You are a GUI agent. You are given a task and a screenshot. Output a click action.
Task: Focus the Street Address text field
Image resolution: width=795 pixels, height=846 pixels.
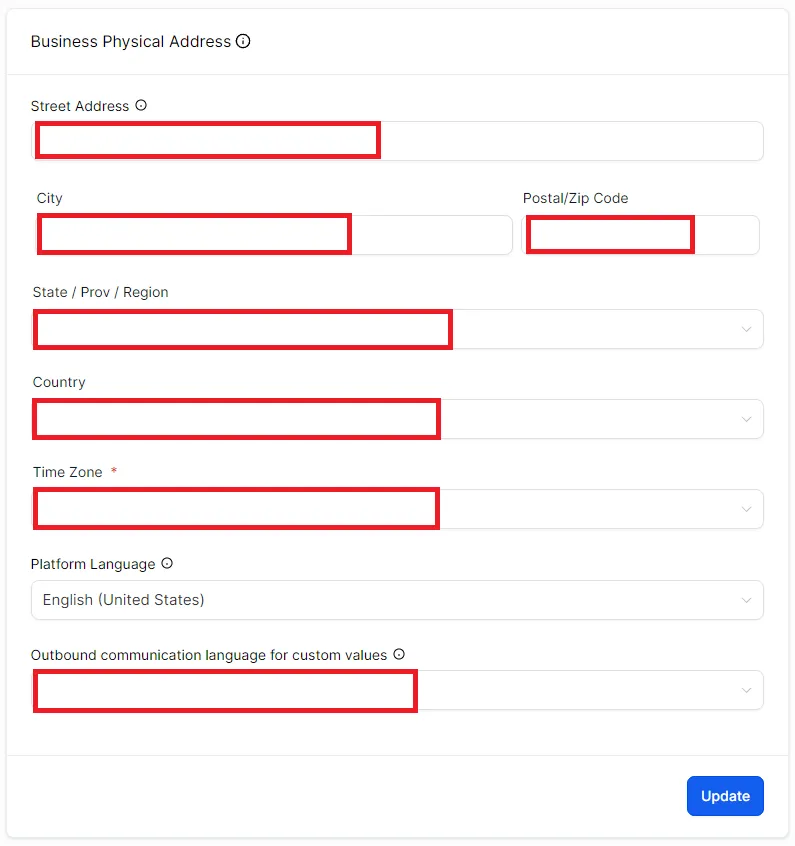pos(397,141)
